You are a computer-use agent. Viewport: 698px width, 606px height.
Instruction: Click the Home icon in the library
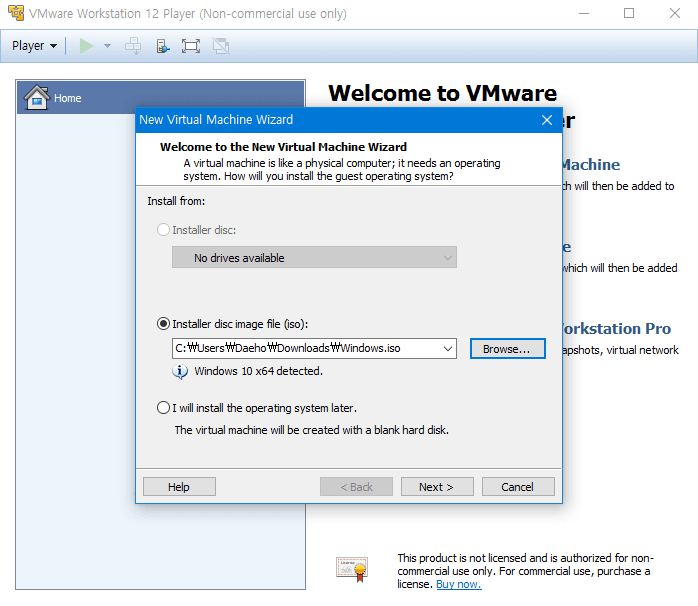(x=36, y=97)
